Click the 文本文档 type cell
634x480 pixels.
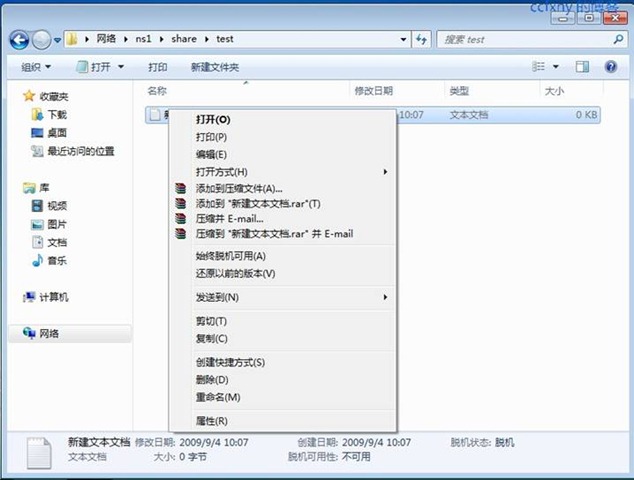(469, 115)
